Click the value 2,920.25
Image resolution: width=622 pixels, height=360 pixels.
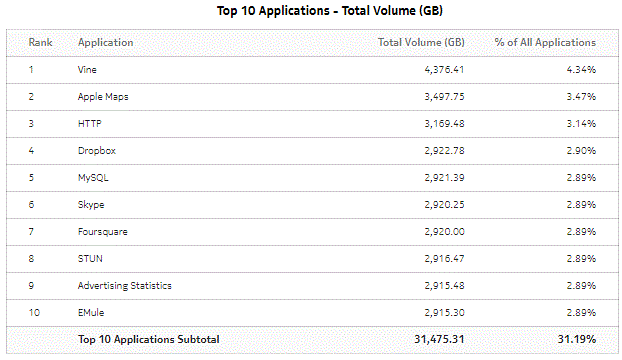444,205
